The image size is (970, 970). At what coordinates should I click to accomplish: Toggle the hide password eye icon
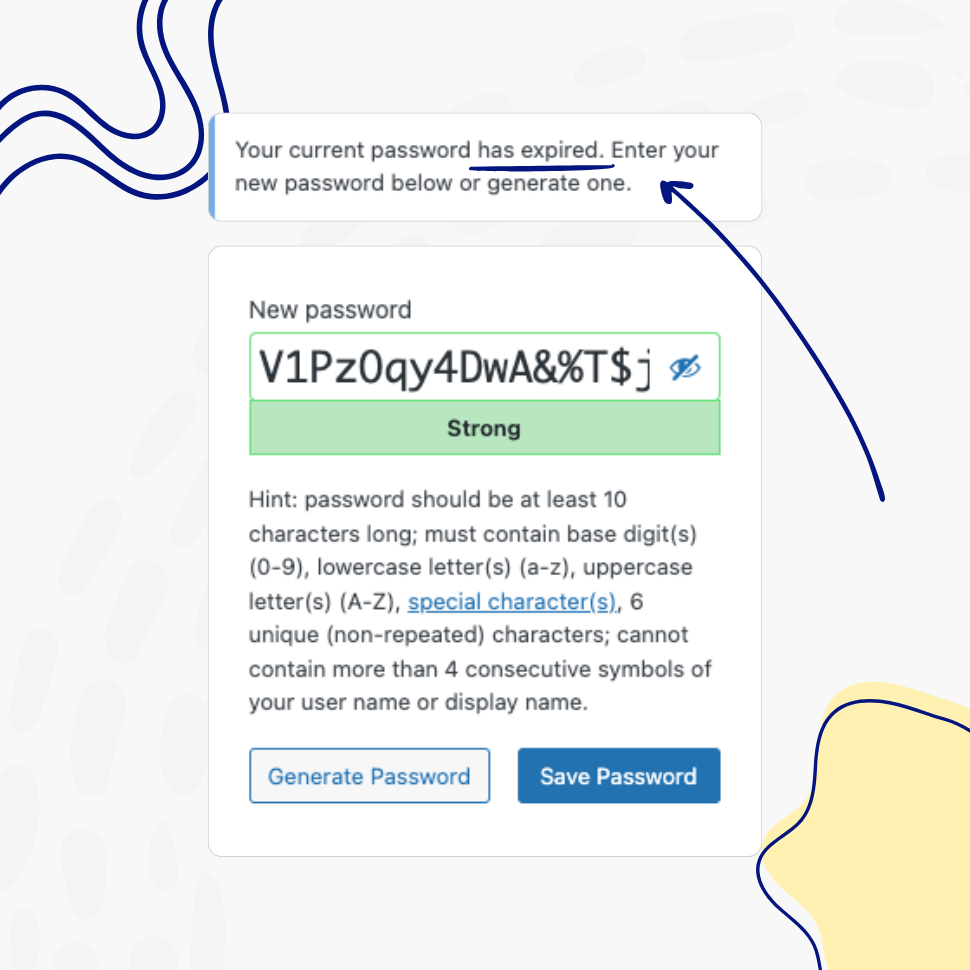click(685, 367)
